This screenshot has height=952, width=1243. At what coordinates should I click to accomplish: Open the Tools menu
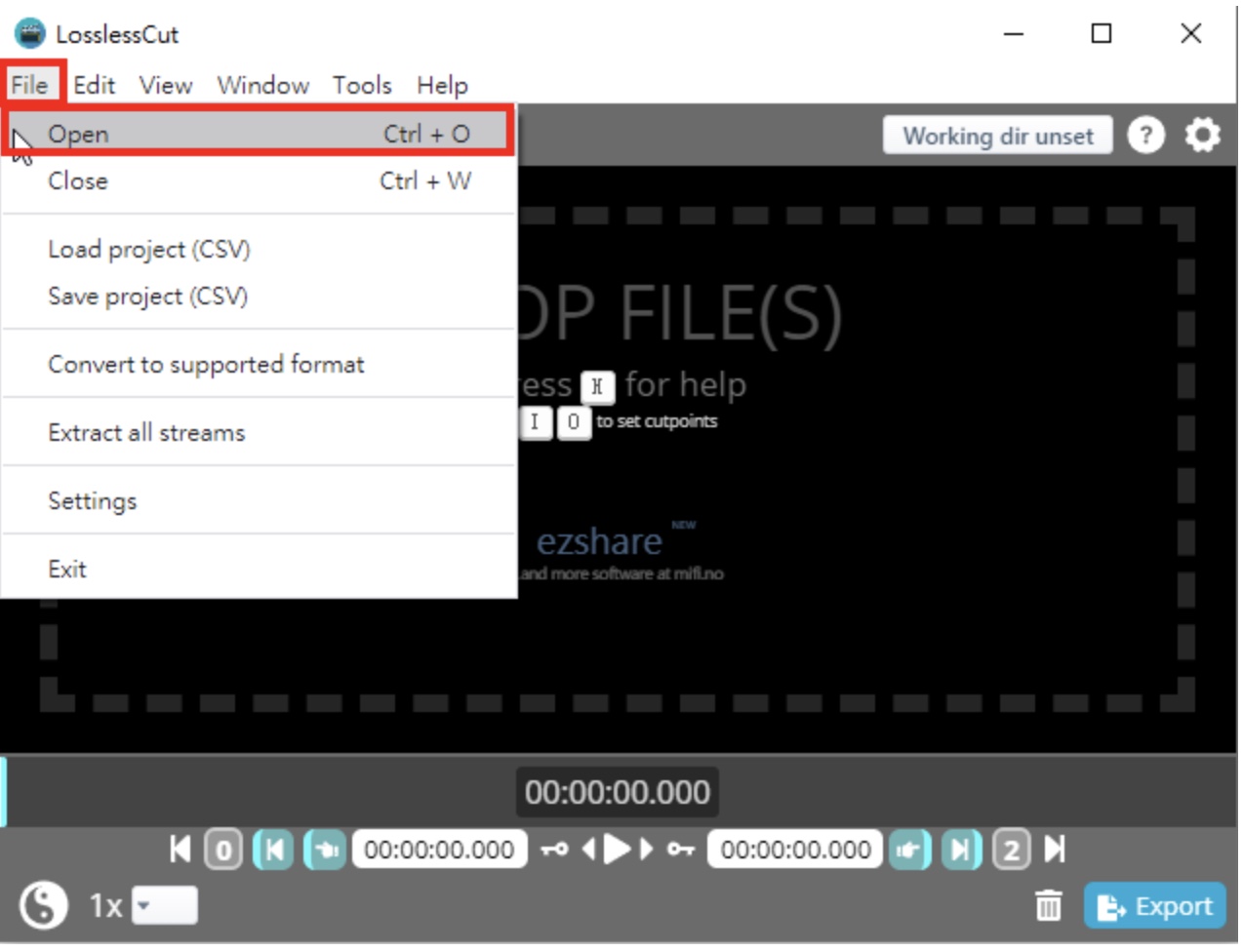(x=362, y=85)
